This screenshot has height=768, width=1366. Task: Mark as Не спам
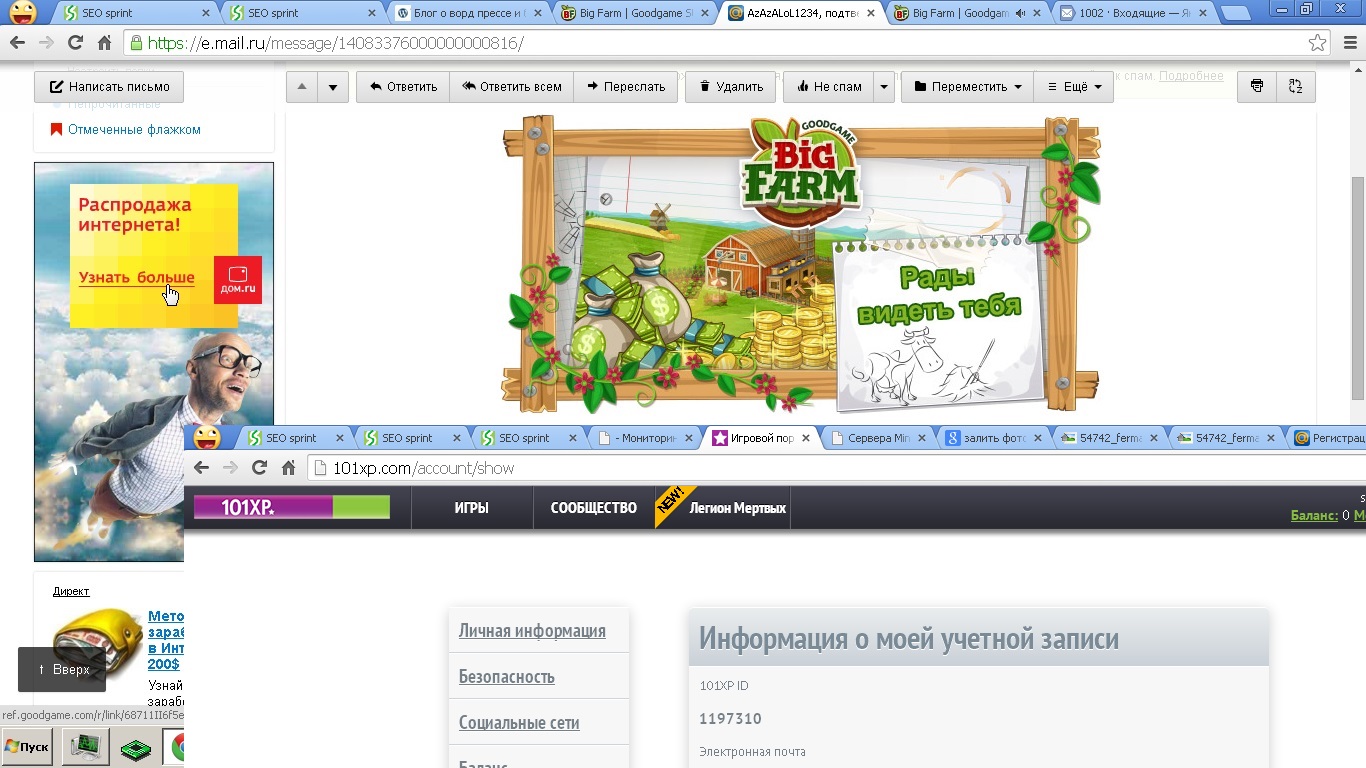[829, 86]
